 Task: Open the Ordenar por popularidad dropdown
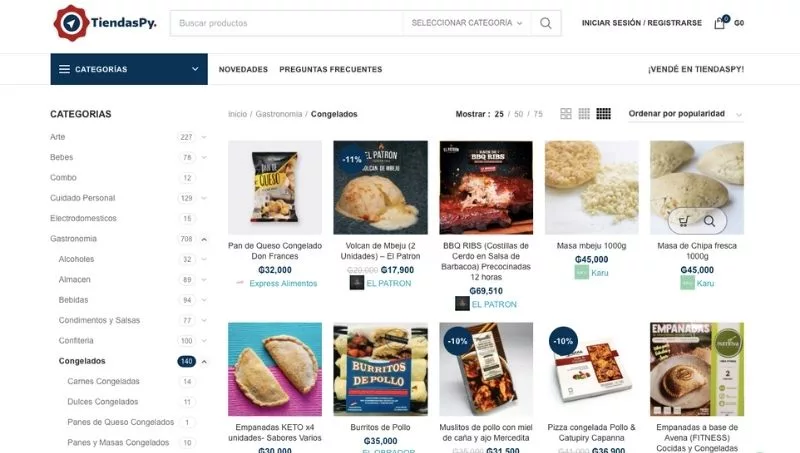686,114
